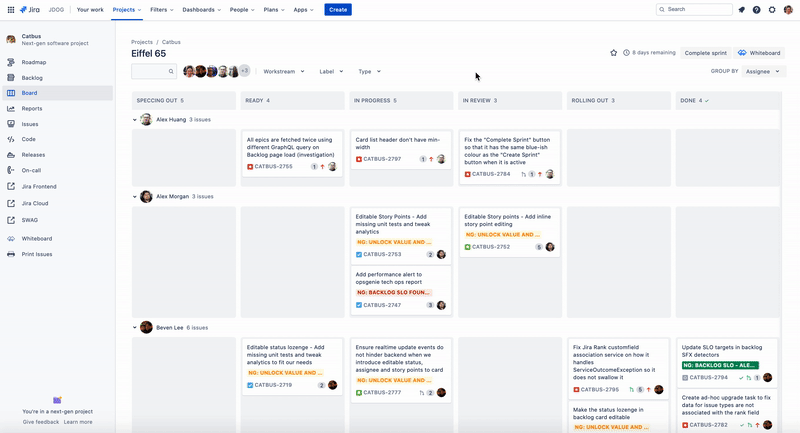The image size is (800, 433).
Task: Open the Filters menu
Action: 162,10
